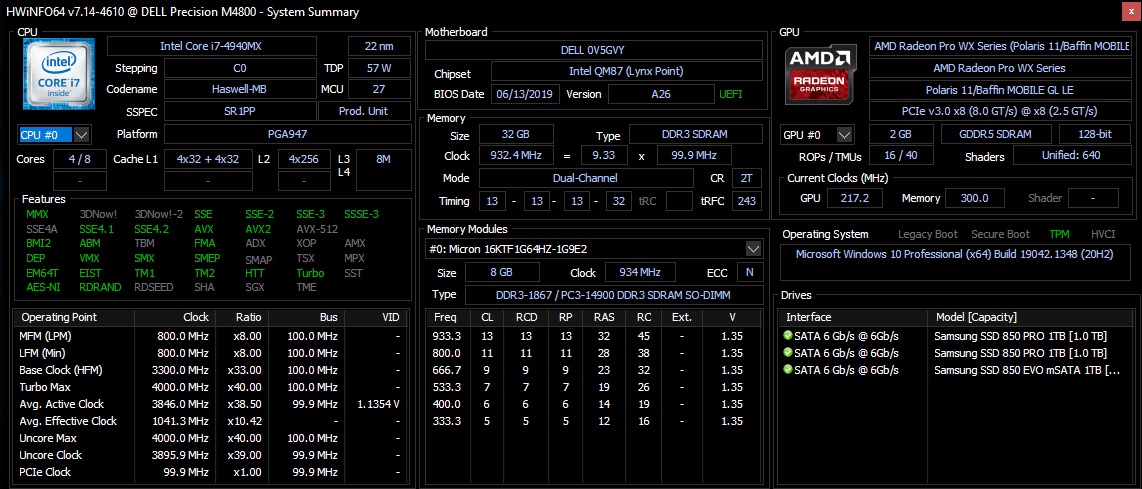Click the UEFI indicator
Image resolution: width=1142 pixels, height=489 pixels.
tap(731, 95)
